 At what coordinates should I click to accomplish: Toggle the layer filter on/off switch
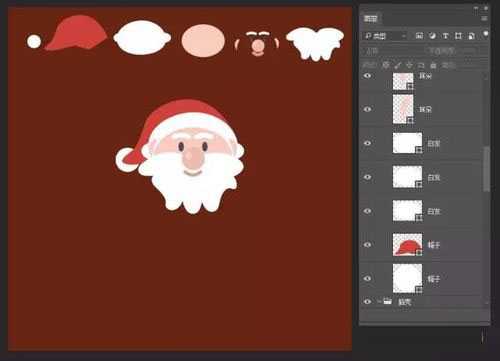486,34
